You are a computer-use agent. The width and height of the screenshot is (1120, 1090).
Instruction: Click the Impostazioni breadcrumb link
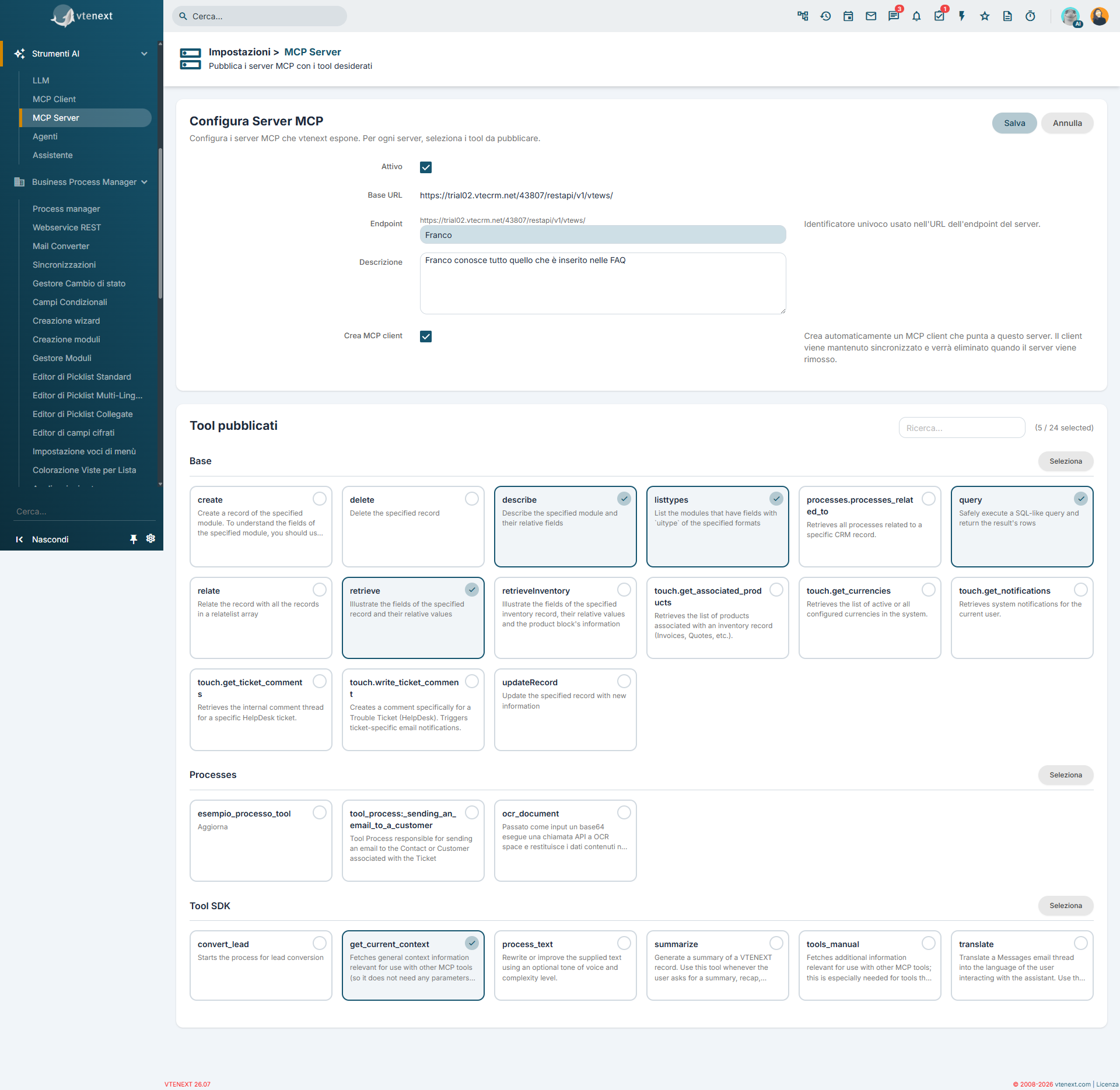[x=240, y=52]
